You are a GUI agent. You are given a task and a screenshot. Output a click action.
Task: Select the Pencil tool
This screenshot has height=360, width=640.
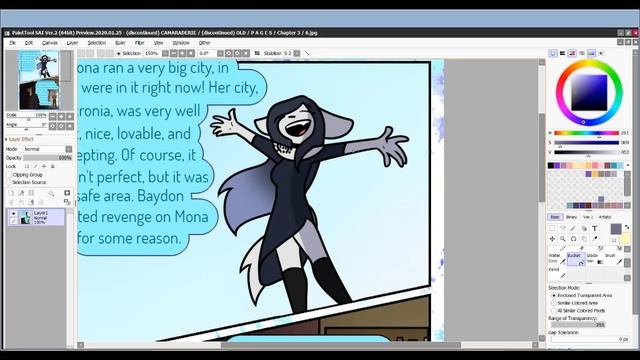click(x=557, y=273)
